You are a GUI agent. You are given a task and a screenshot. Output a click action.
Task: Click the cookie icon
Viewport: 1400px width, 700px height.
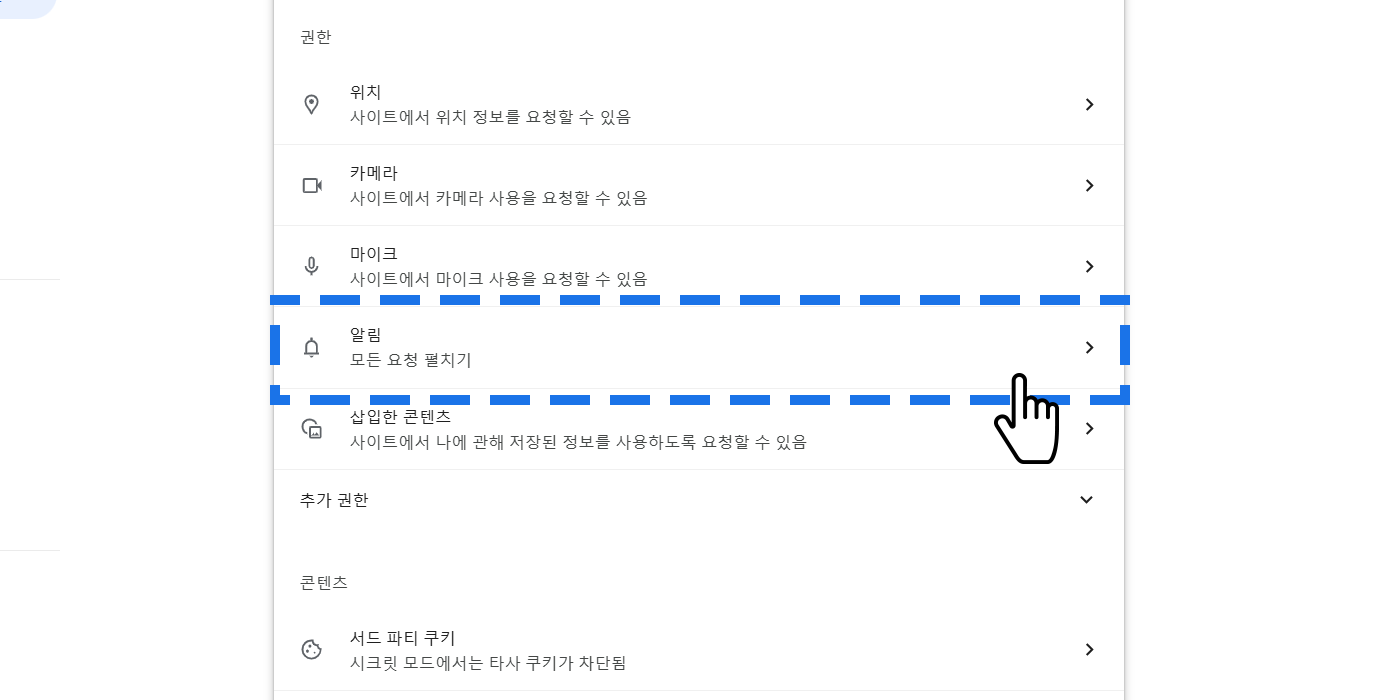[x=312, y=650]
